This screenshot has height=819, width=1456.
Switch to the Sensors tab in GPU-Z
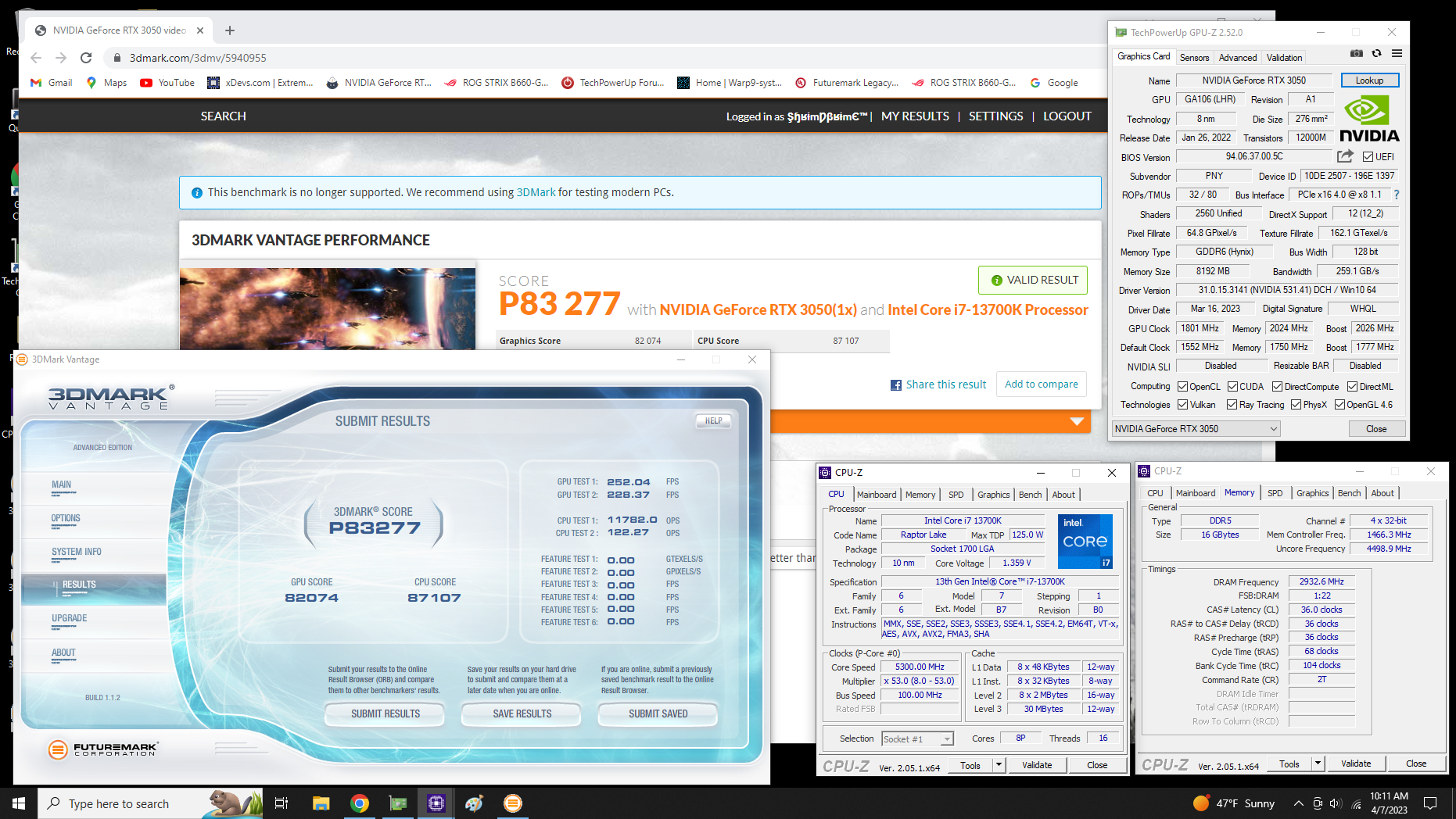[x=1194, y=58]
